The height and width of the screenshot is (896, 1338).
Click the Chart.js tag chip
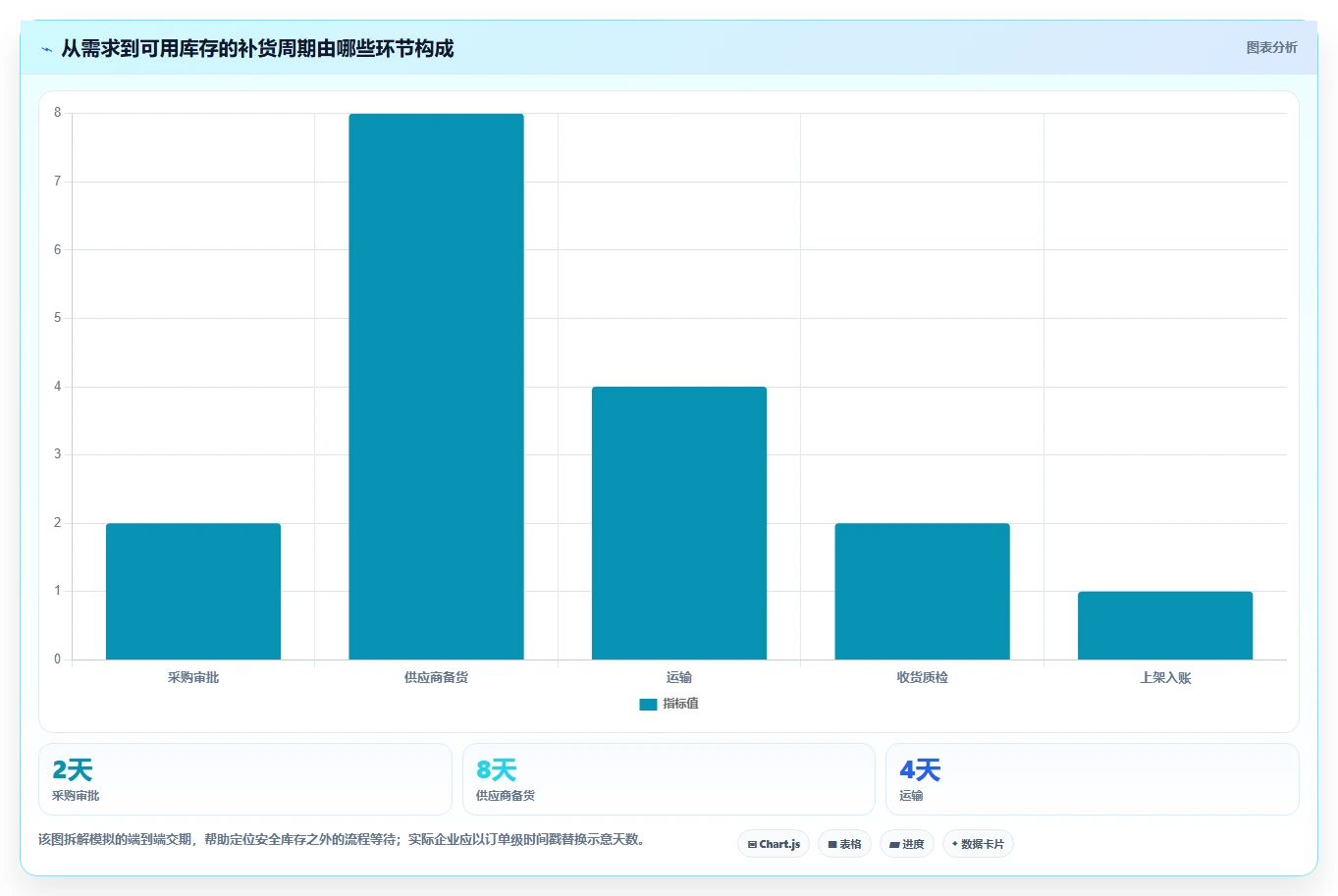774,844
